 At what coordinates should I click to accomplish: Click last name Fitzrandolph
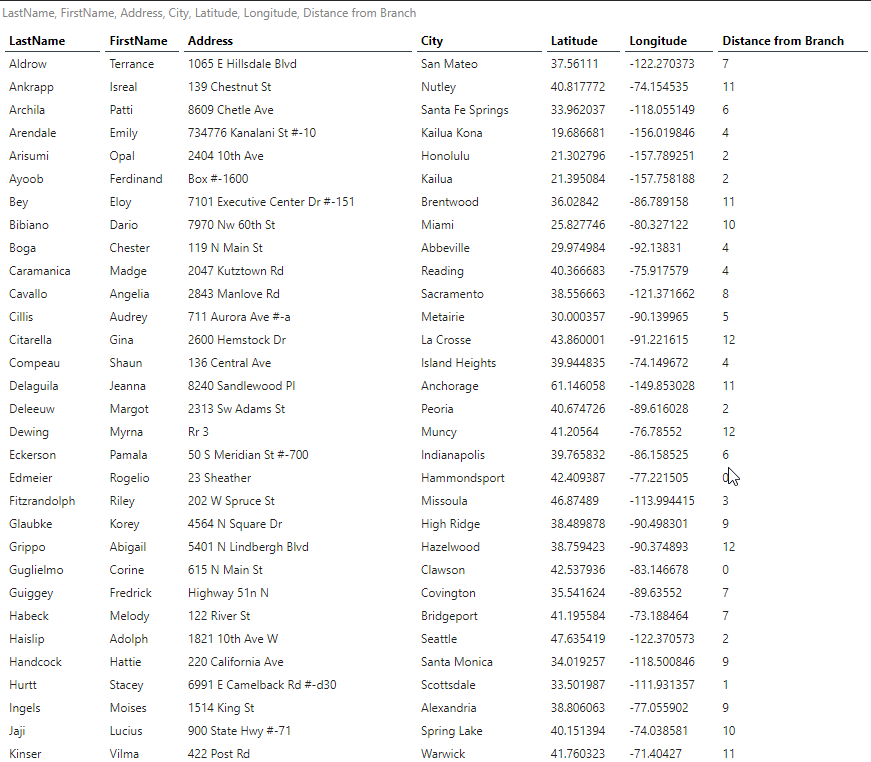pos(42,501)
